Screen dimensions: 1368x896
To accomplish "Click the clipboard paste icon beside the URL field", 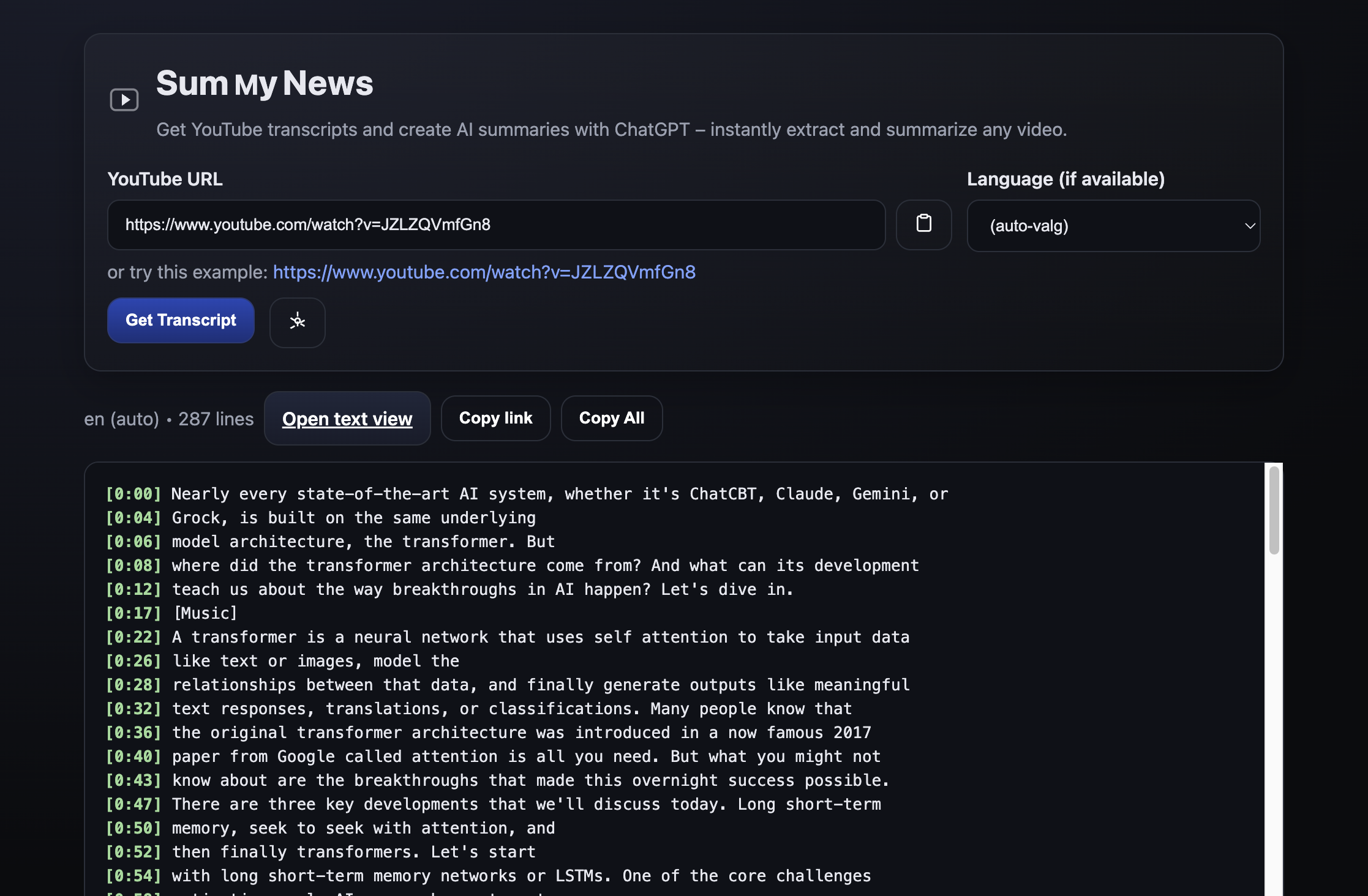I will [924, 225].
